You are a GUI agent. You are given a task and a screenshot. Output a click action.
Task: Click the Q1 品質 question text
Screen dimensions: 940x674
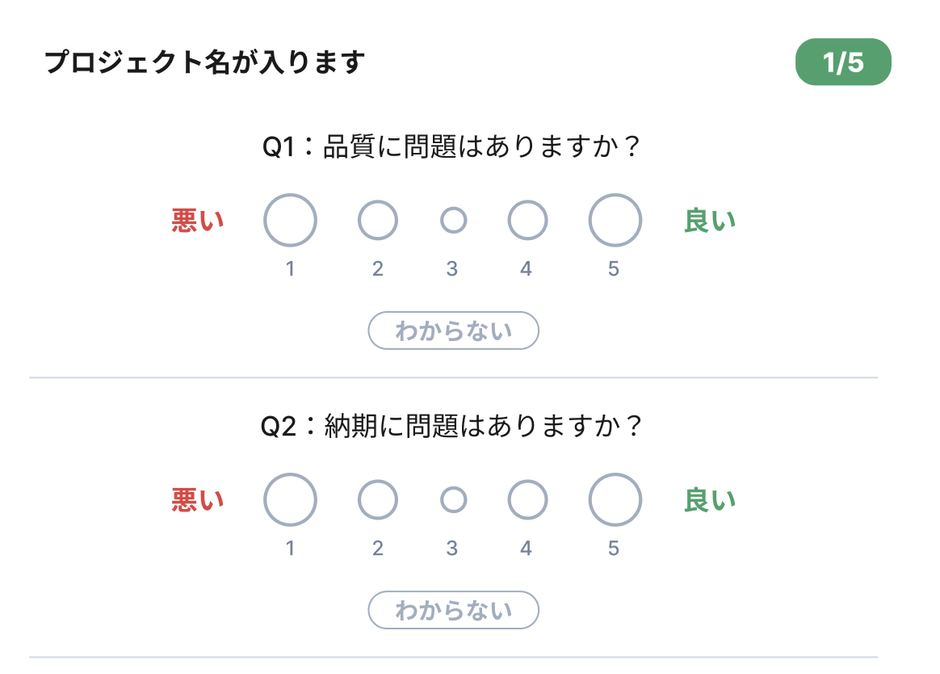coord(452,143)
